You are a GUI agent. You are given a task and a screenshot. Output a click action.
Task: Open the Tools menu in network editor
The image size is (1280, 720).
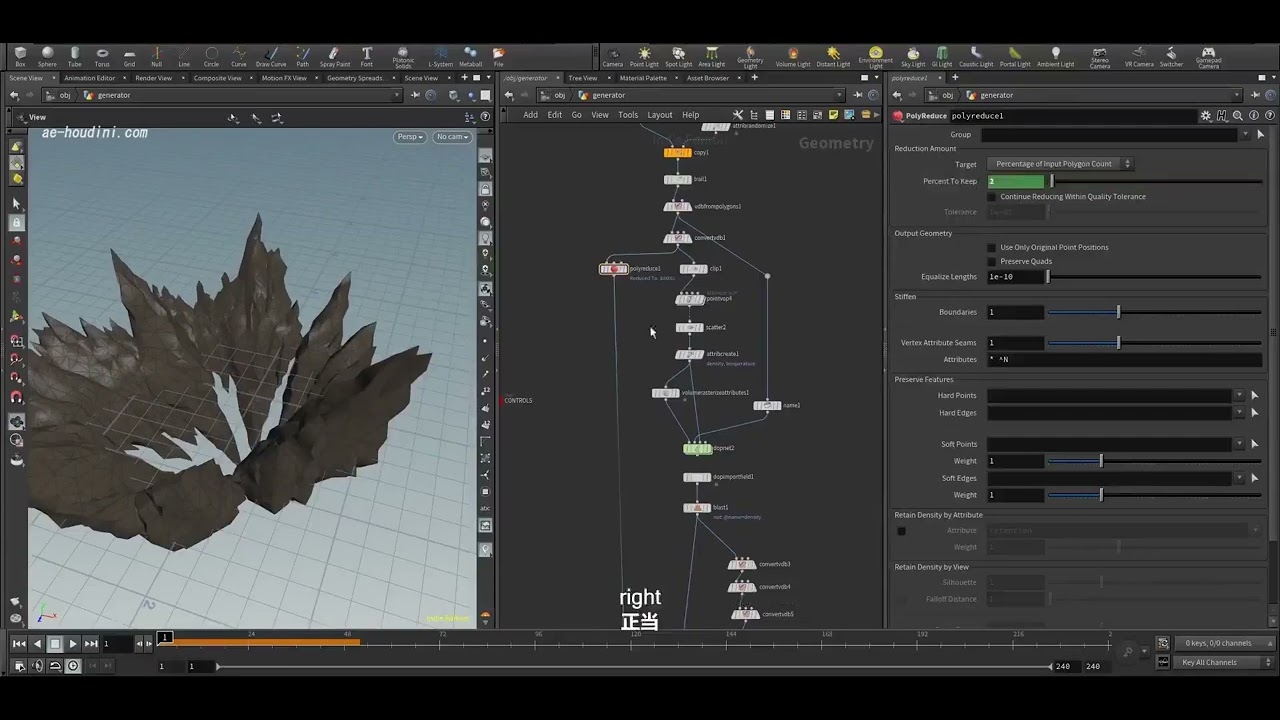[628, 115]
